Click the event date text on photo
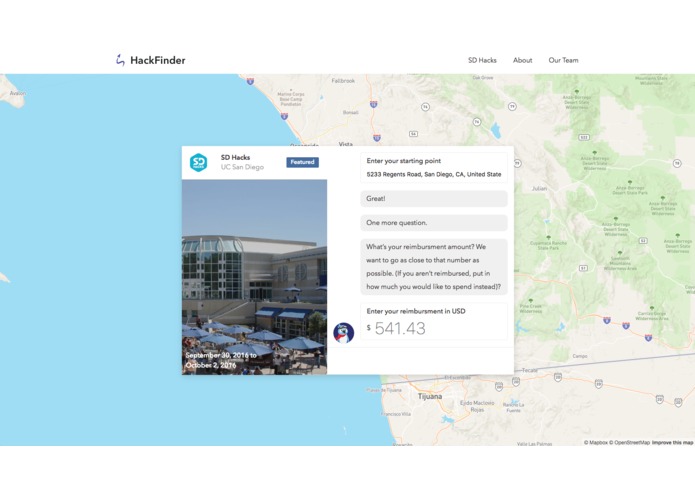 pos(221,360)
